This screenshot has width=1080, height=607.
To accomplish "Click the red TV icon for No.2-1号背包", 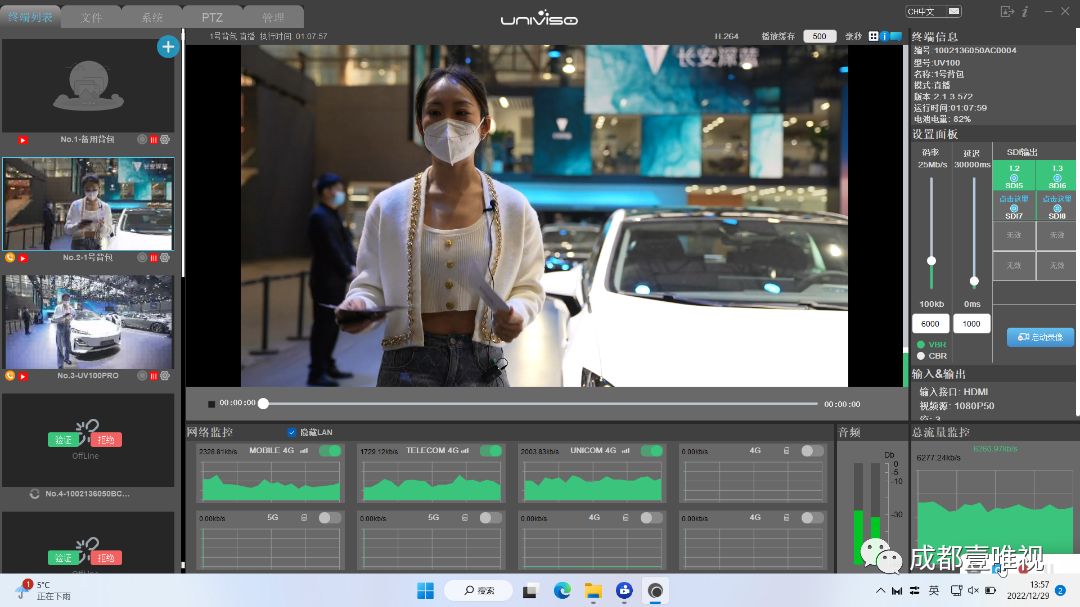I will click(x=23, y=258).
